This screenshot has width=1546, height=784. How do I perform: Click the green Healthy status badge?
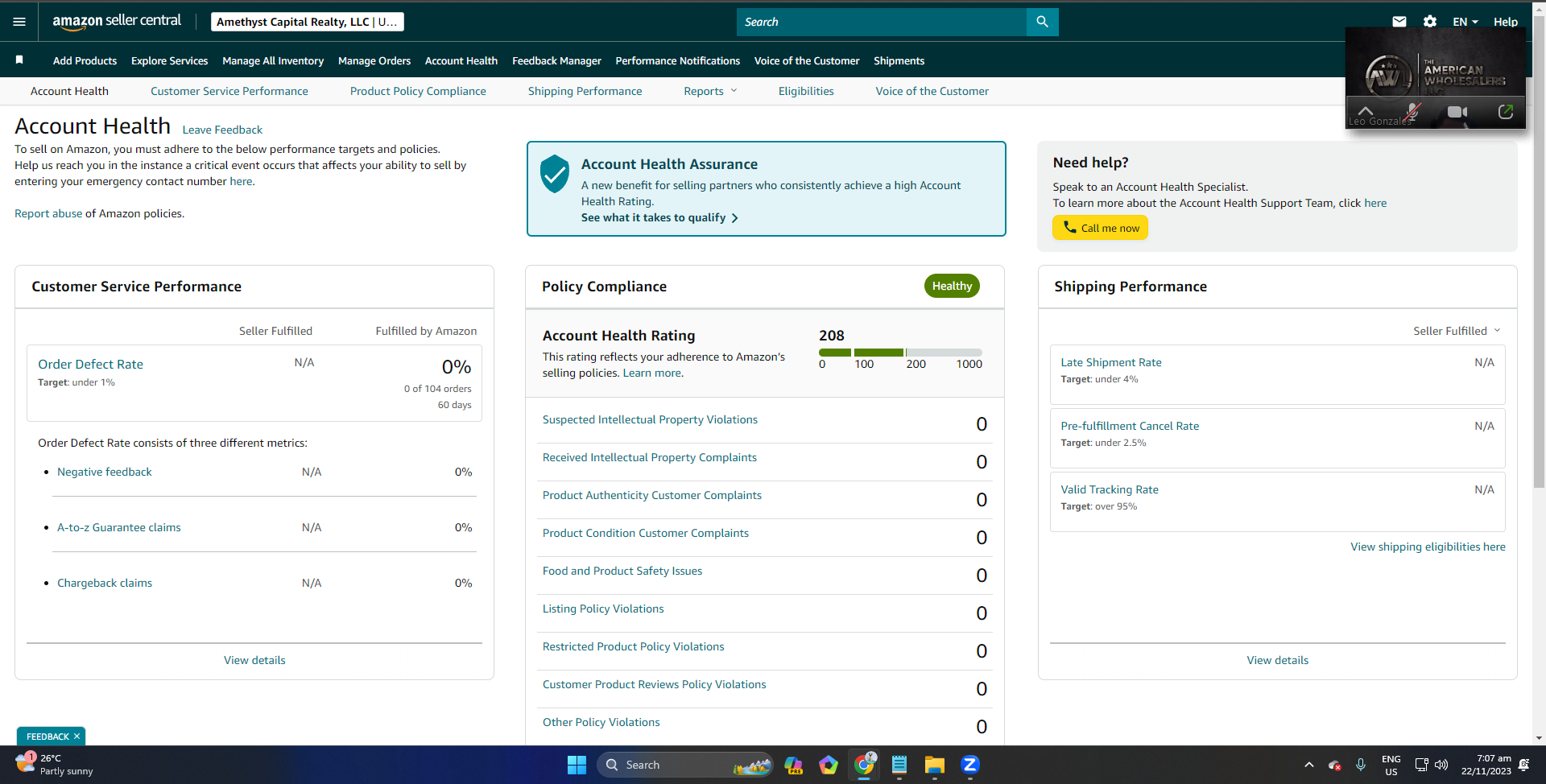click(952, 286)
